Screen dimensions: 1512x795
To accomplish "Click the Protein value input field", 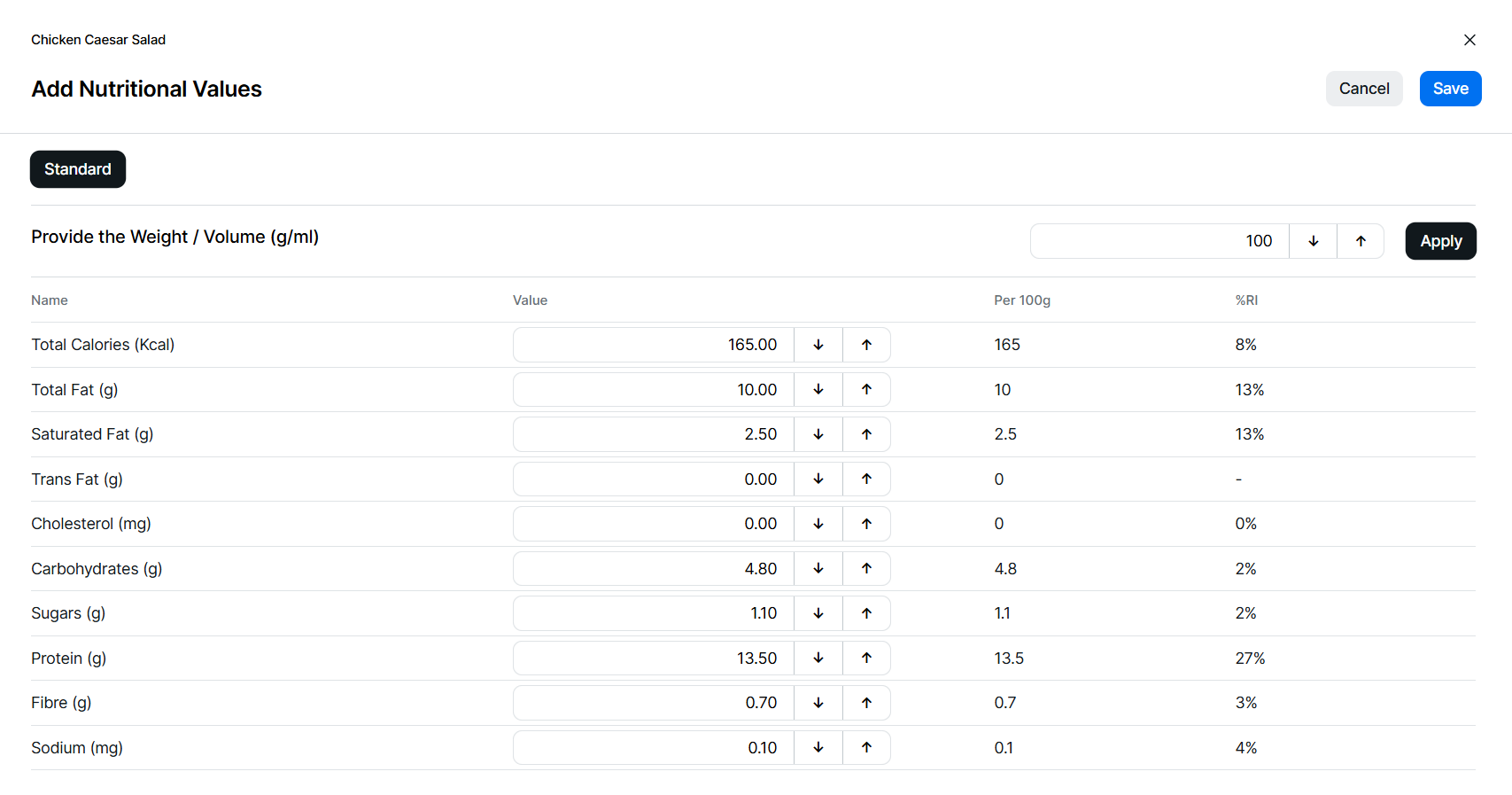I will pos(654,659).
